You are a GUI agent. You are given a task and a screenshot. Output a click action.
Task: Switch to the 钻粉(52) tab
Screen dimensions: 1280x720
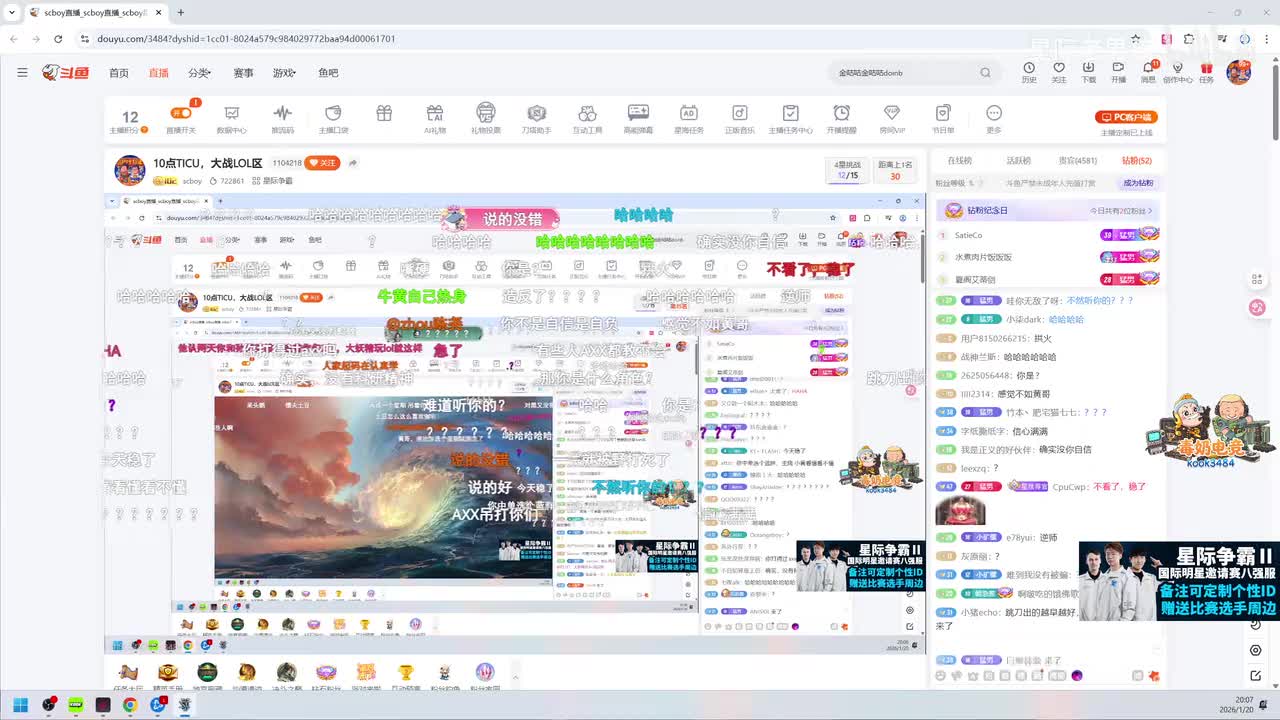tap(1137, 160)
